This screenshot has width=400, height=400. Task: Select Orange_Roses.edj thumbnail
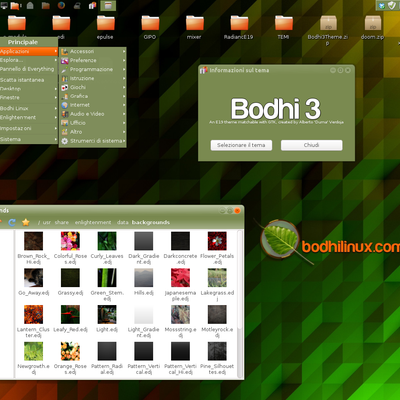click(70, 351)
